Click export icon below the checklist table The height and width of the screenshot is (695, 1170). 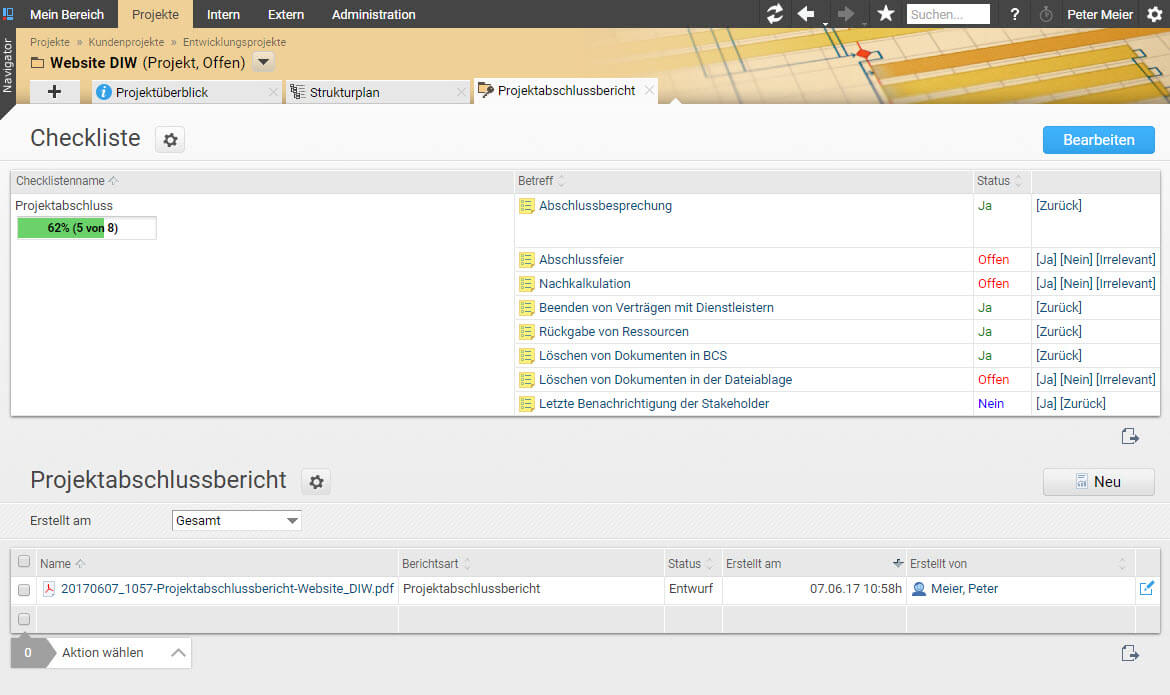[1130, 436]
